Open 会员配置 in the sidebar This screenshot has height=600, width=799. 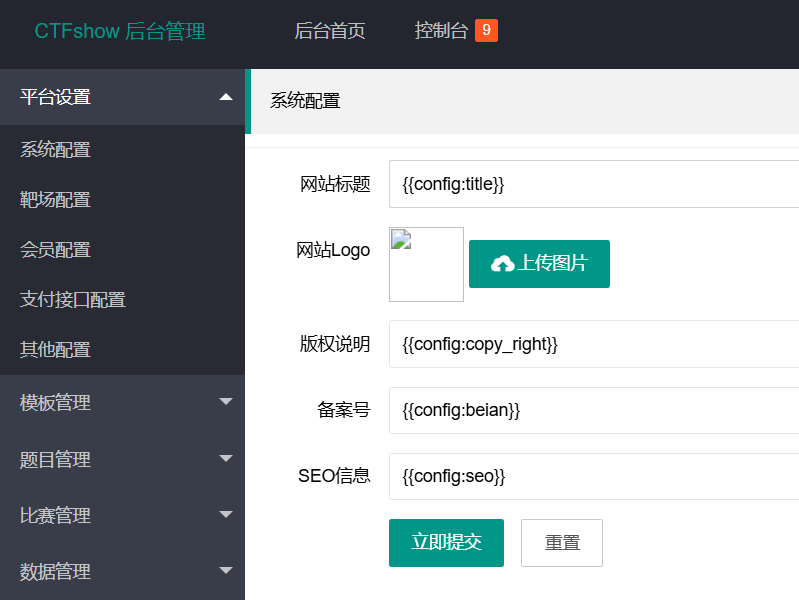(x=56, y=250)
